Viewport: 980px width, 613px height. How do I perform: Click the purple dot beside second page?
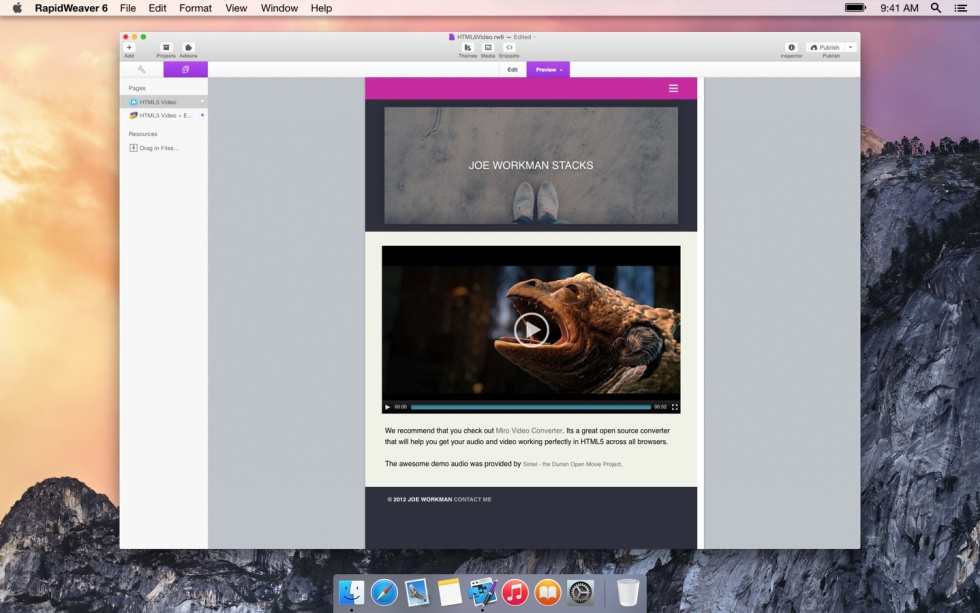[x=202, y=115]
